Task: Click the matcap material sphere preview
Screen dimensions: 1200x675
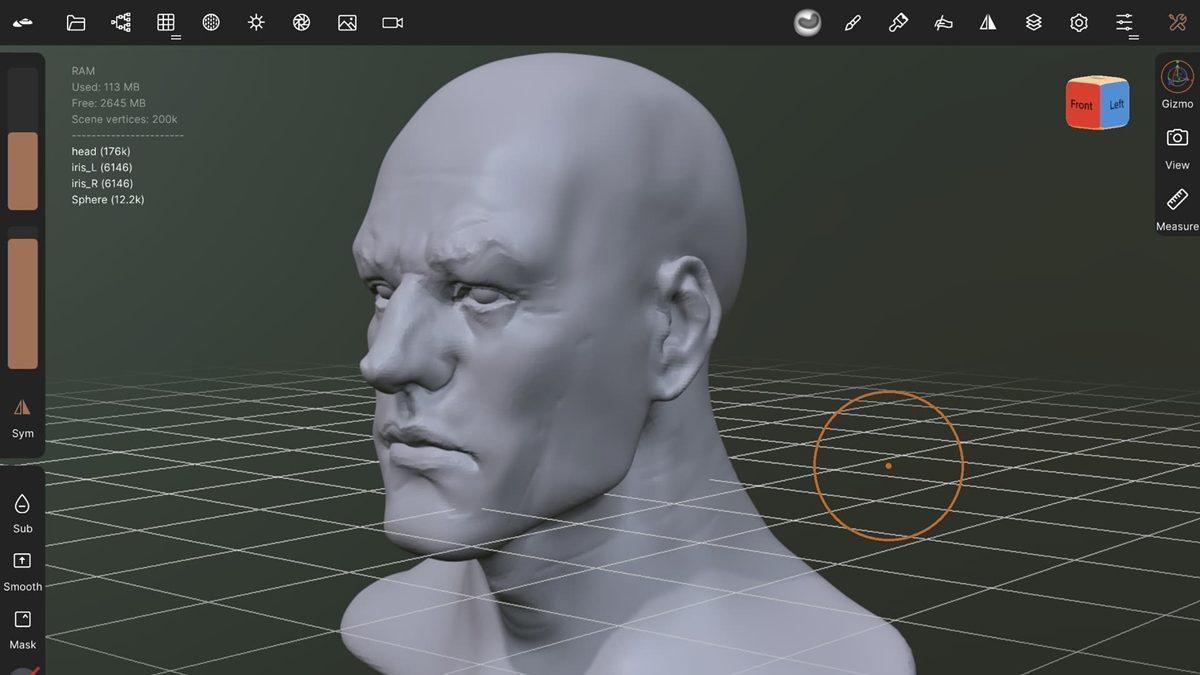Action: tap(806, 20)
